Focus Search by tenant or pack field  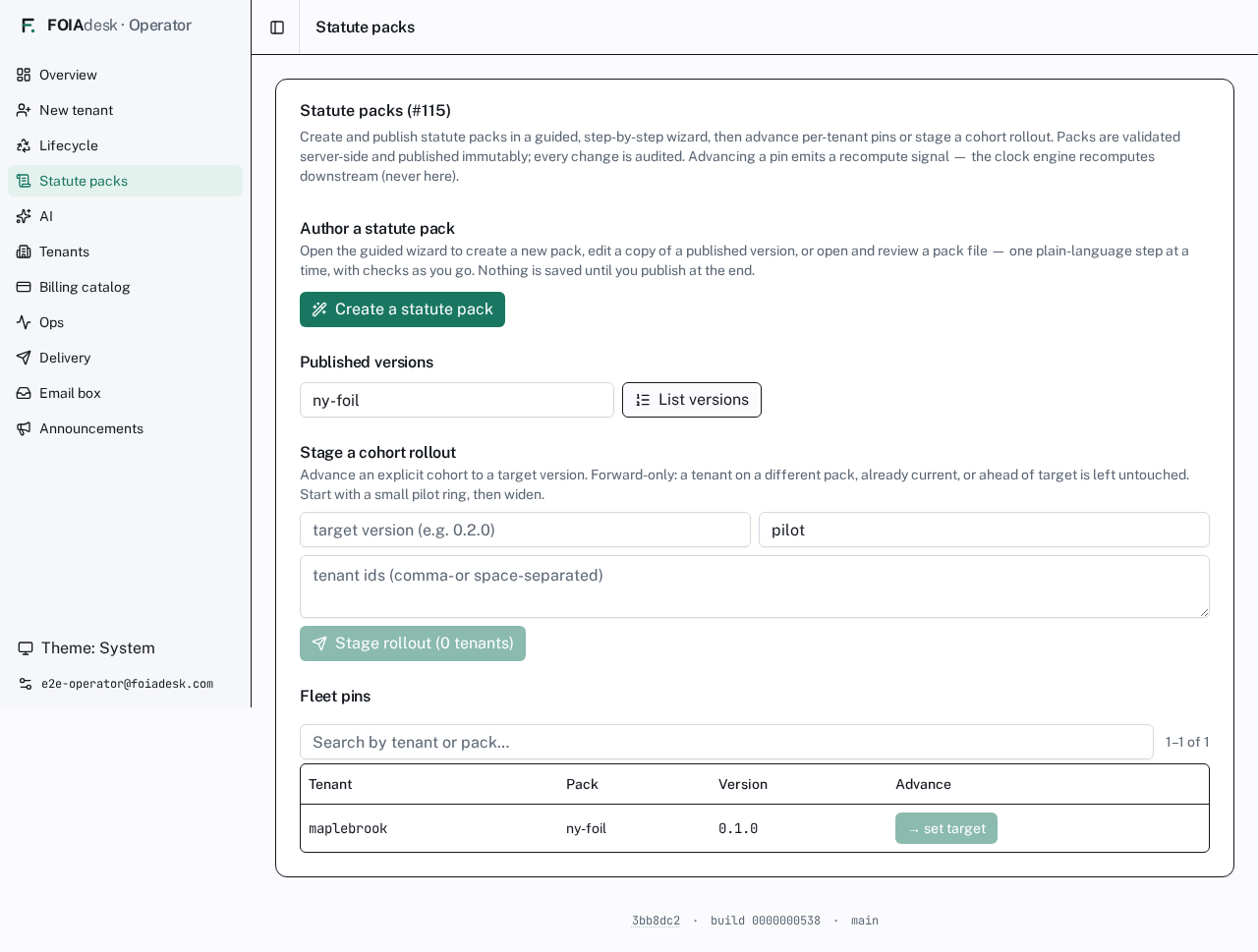coord(726,742)
